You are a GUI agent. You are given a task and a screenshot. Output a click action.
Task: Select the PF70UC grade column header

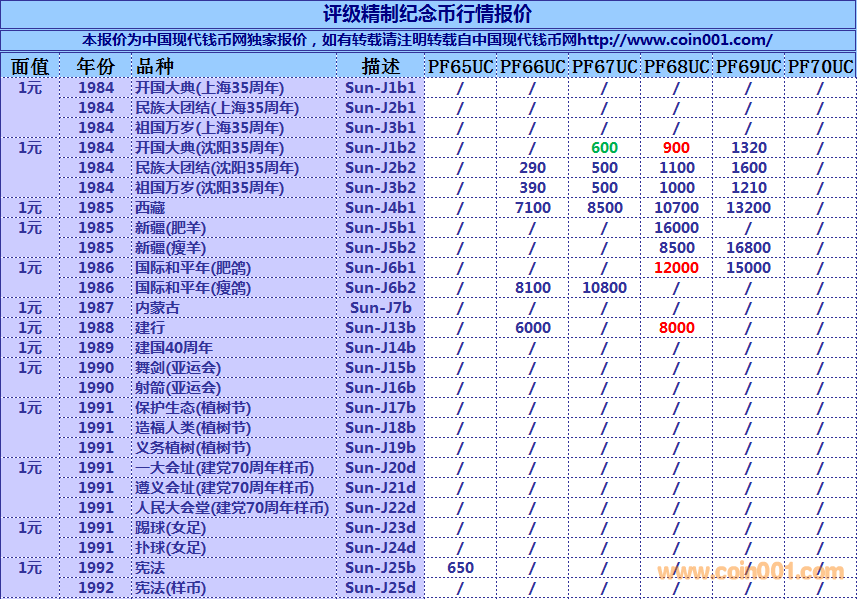tap(820, 66)
